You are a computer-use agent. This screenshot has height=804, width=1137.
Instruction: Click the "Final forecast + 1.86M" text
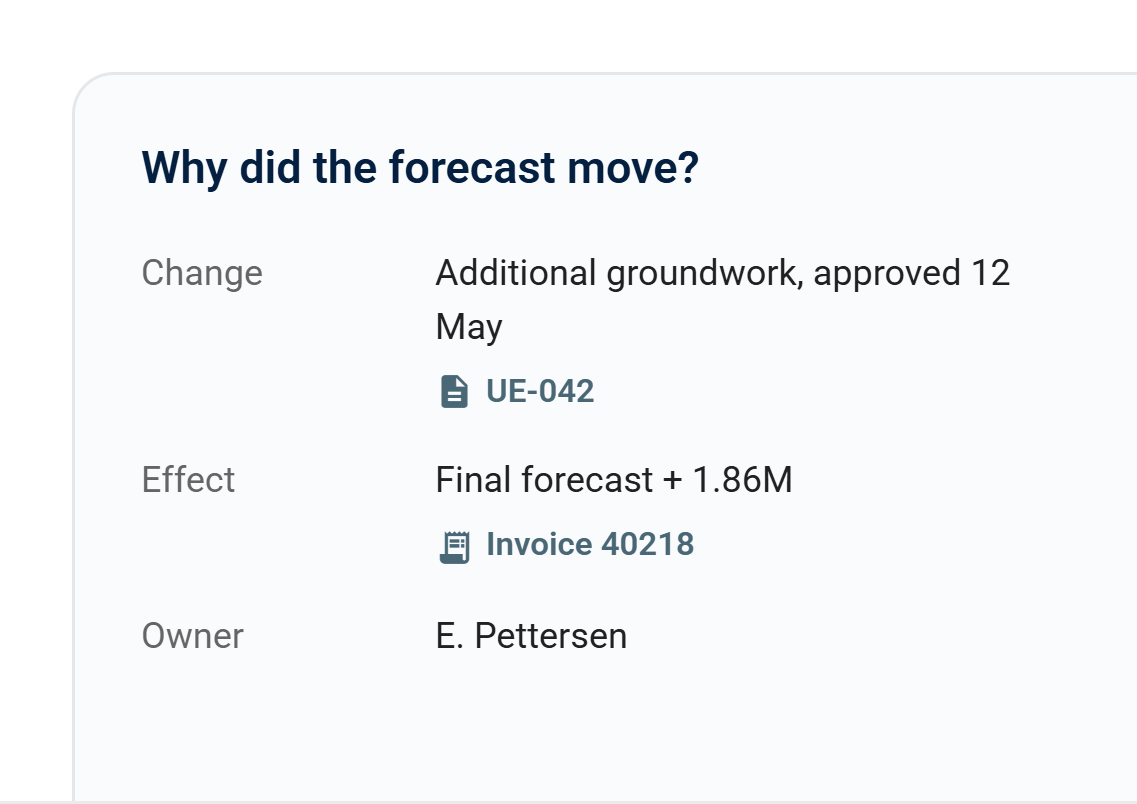pyautogui.click(x=614, y=480)
